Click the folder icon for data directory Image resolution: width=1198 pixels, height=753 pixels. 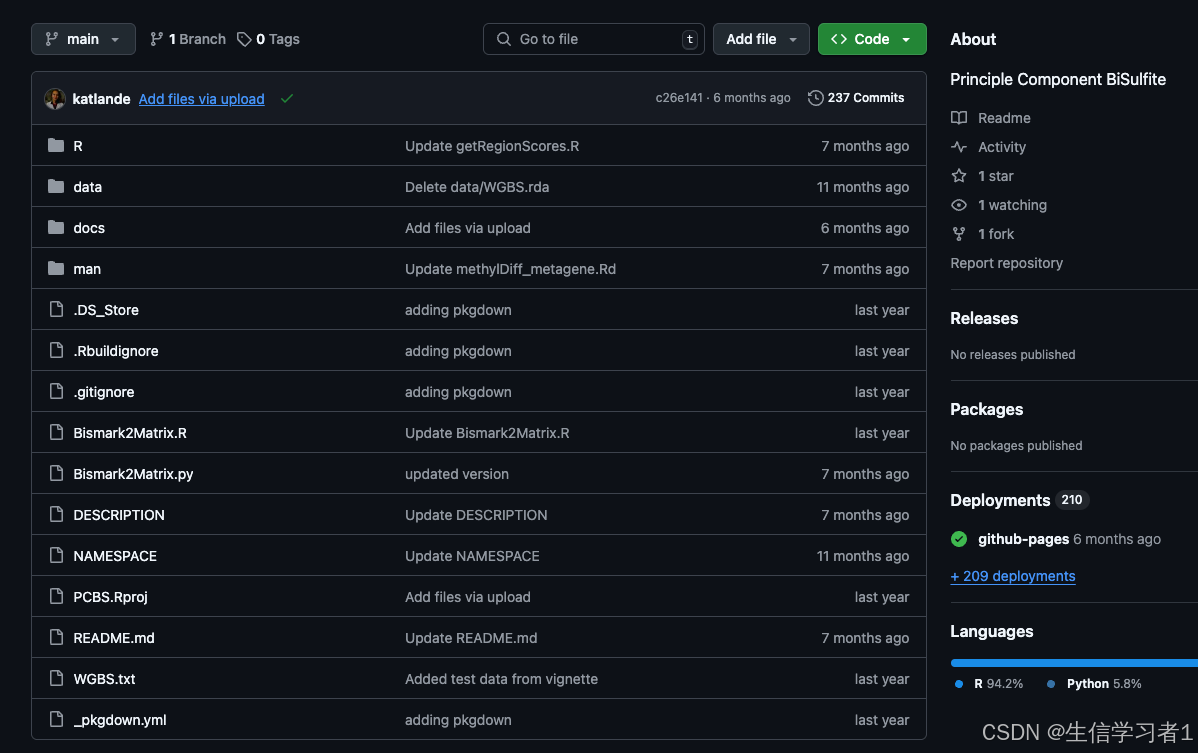tap(56, 186)
